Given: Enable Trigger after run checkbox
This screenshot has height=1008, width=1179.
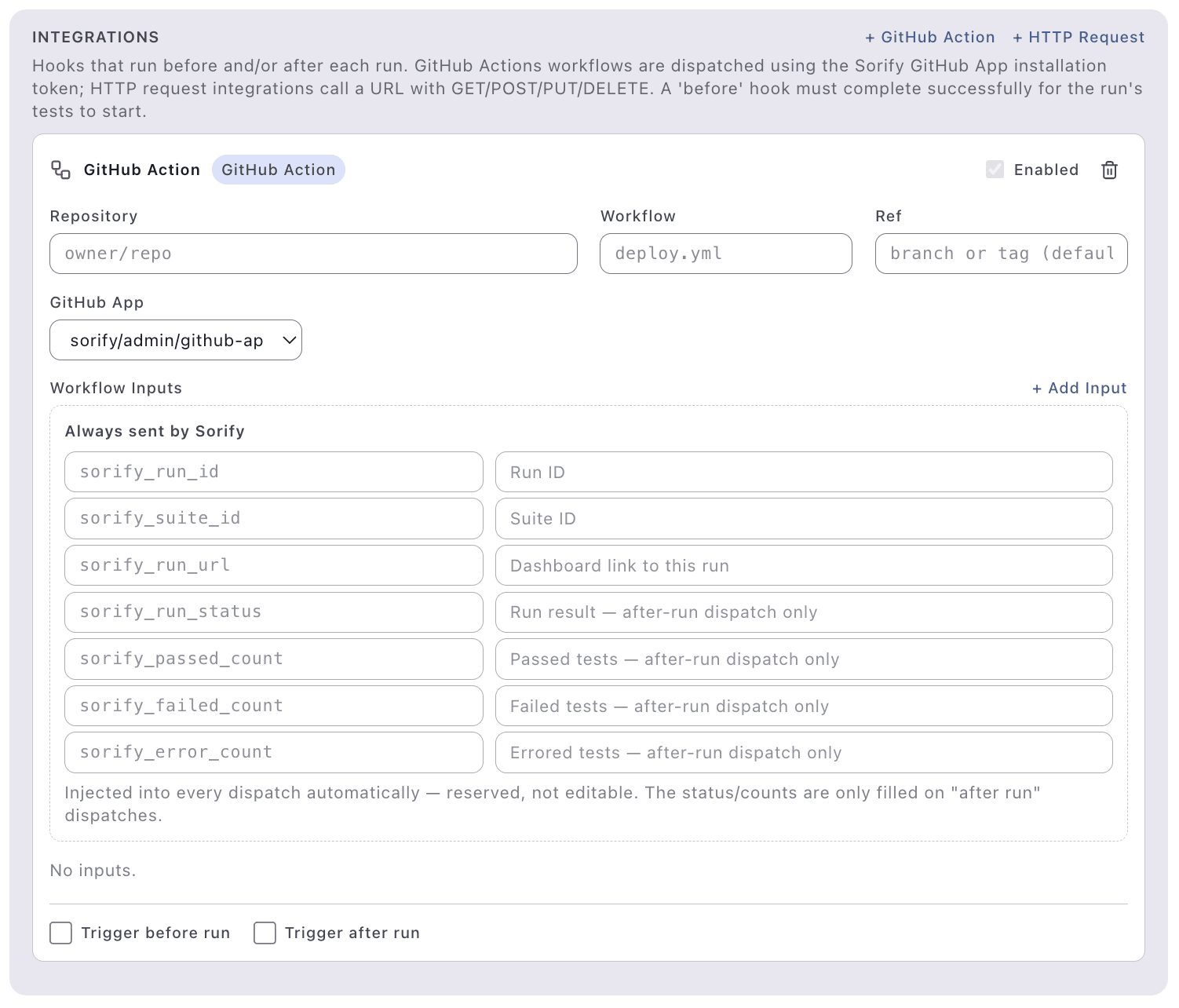Looking at the screenshot, I should tap(265, 933).
